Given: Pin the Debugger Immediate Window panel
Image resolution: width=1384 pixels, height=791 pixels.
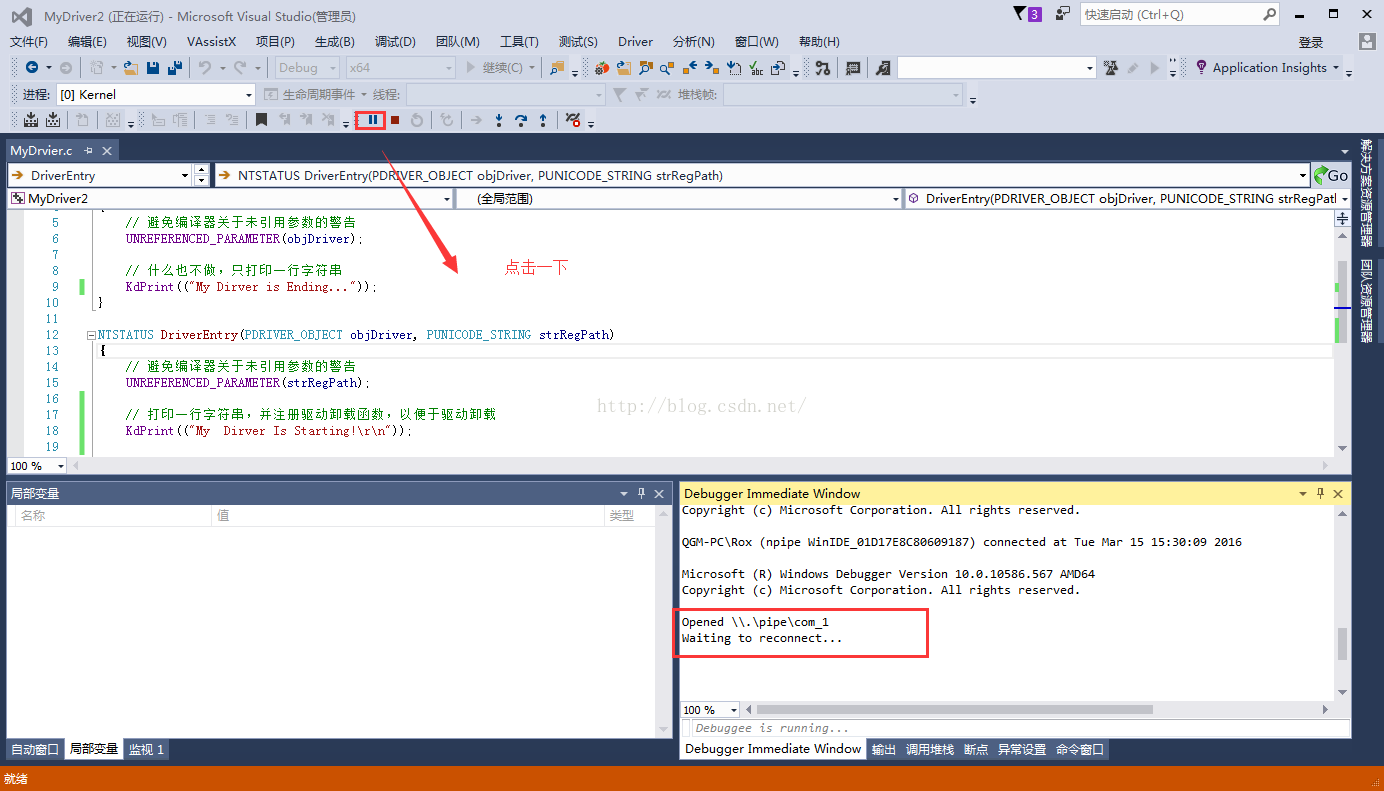Looking at the screenshot, I should pyautogui.click(x=1320, y=494).
